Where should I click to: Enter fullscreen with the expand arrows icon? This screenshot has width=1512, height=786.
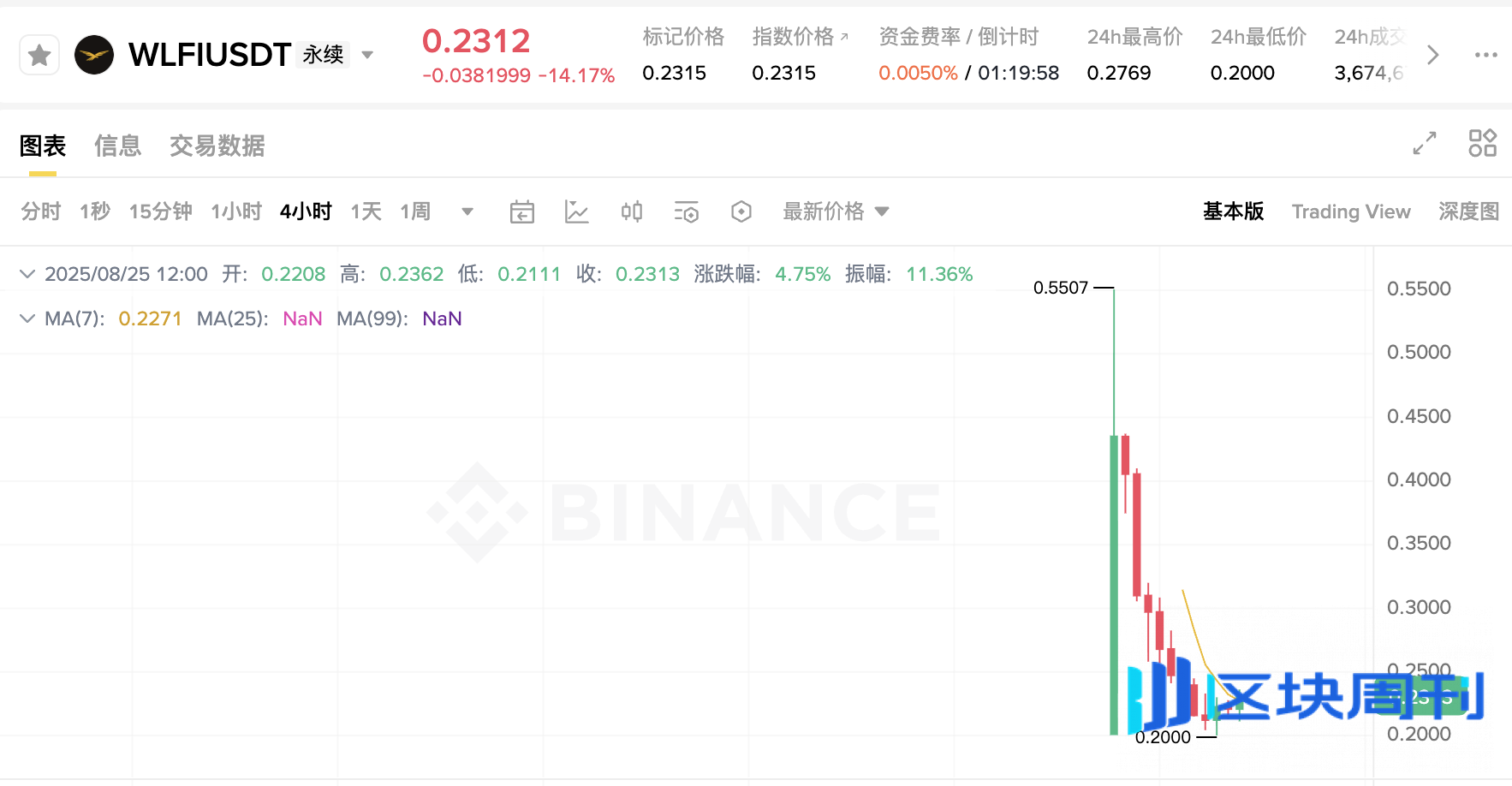(x=1424, y=144)
